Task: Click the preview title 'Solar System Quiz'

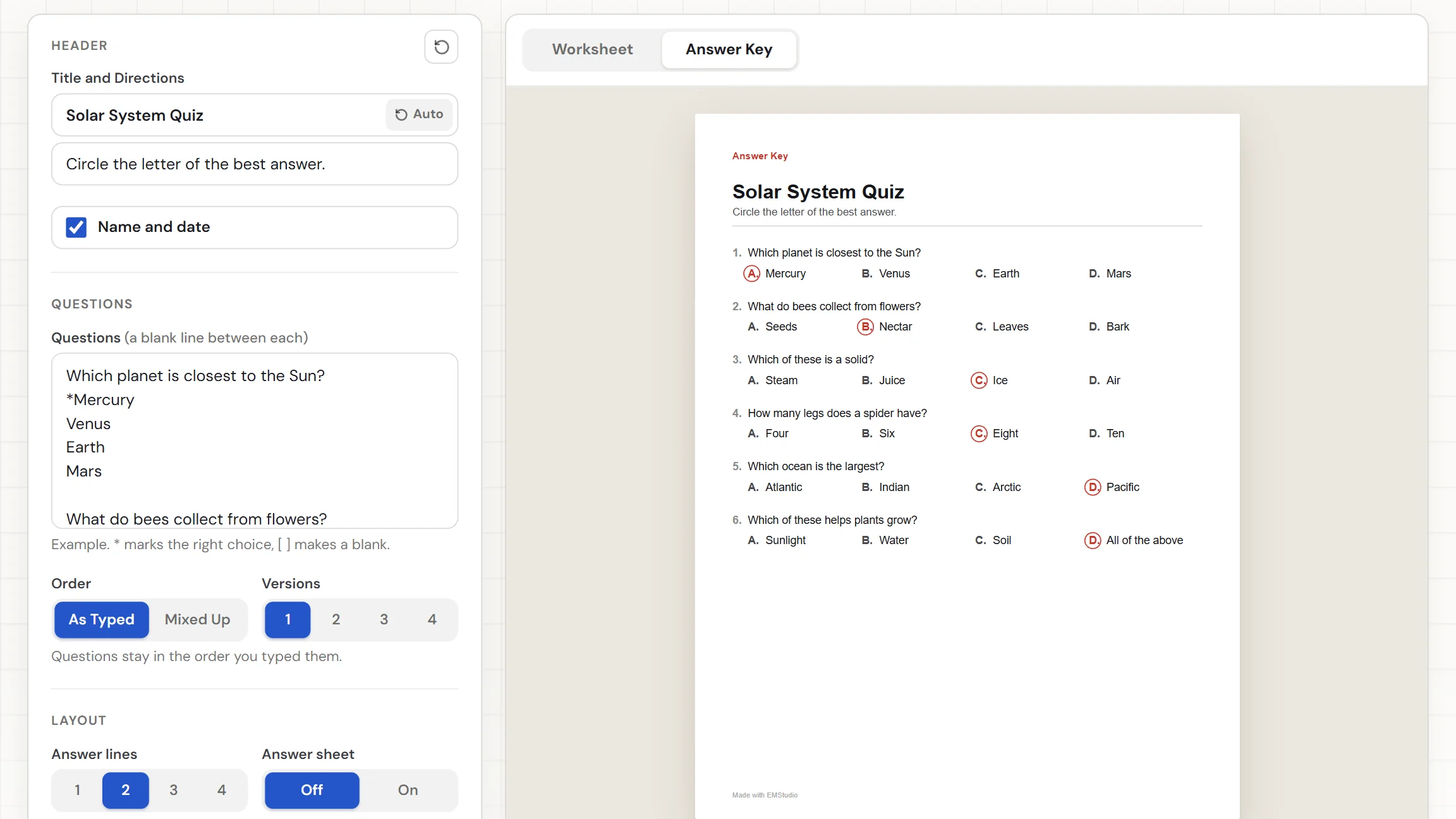Action: (x=818, y=191)
